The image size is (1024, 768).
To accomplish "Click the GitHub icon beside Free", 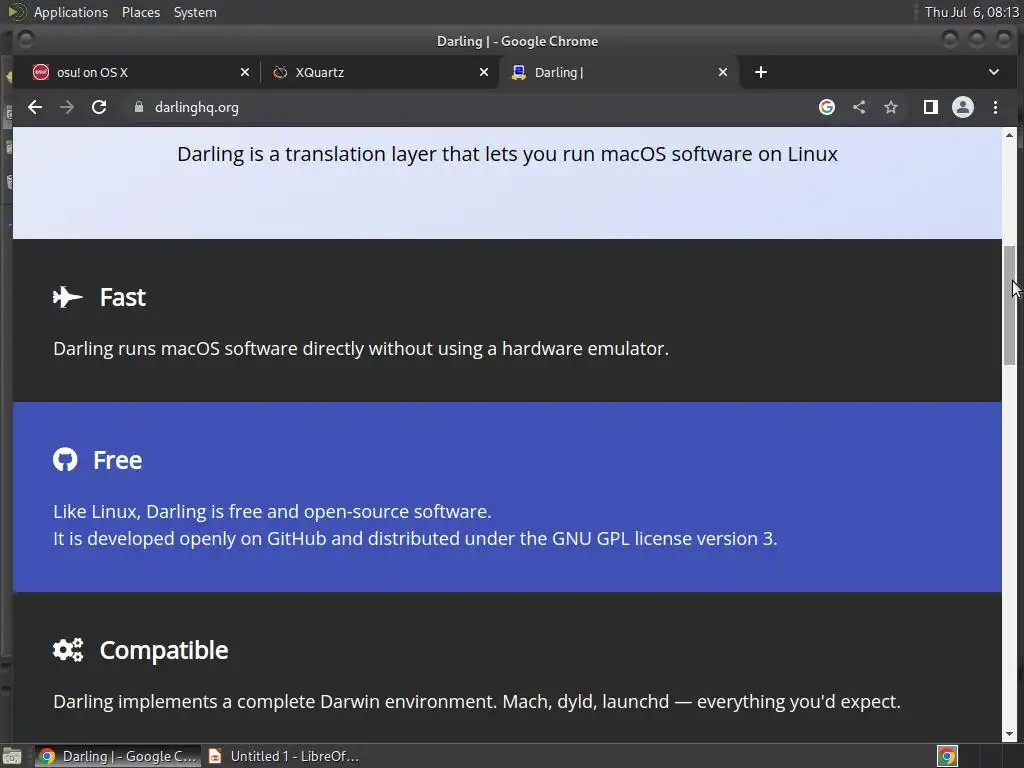I will [65, 460].
